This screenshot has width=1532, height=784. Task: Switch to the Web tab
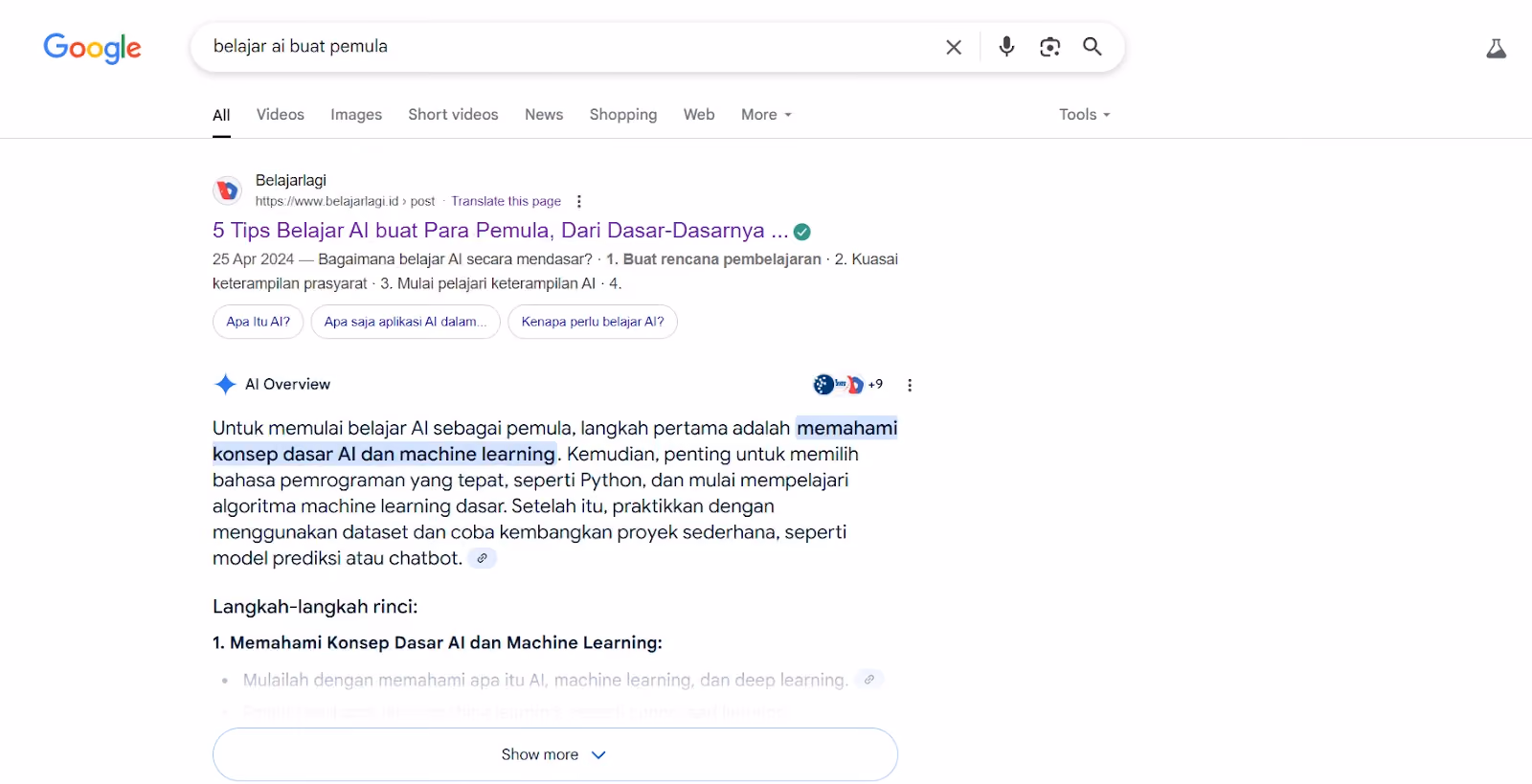point(699,115)
